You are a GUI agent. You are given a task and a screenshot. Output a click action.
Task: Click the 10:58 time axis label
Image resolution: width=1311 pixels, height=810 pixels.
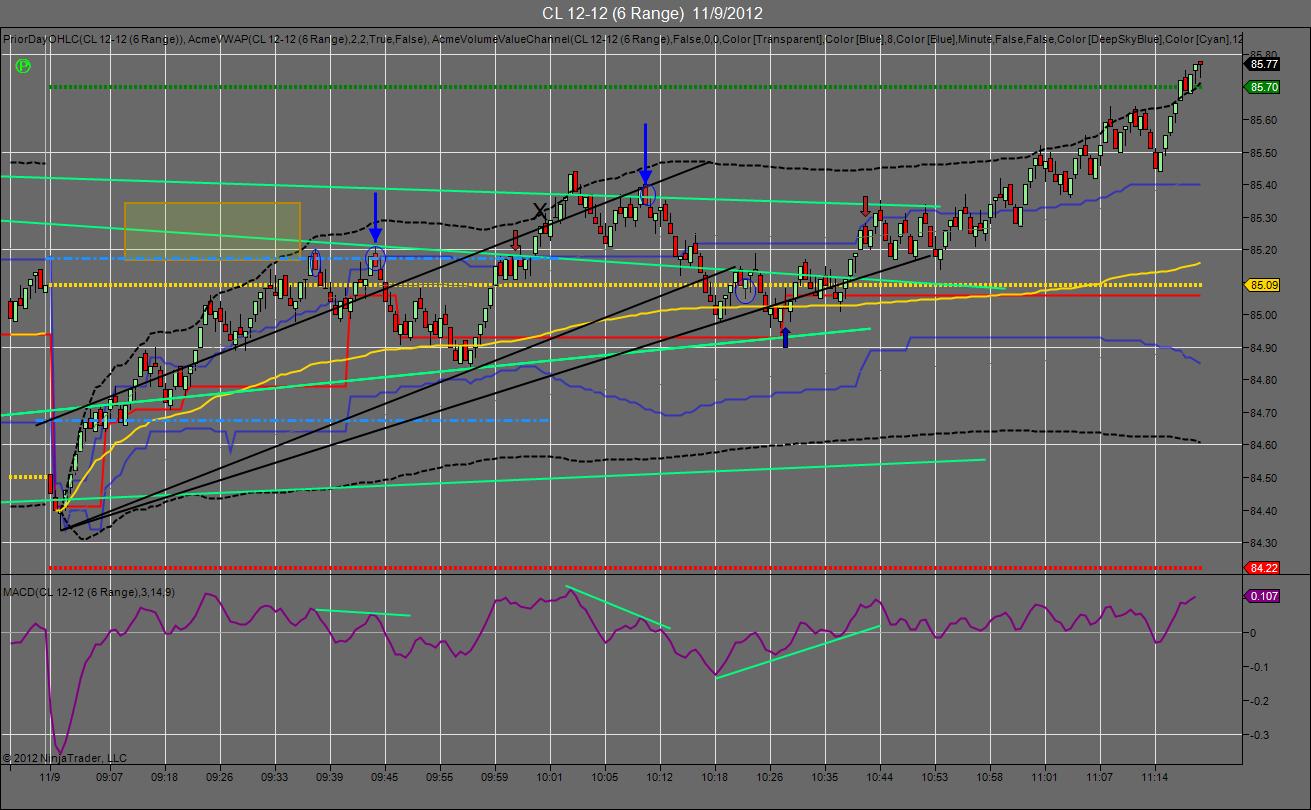(x=990, y=776)
